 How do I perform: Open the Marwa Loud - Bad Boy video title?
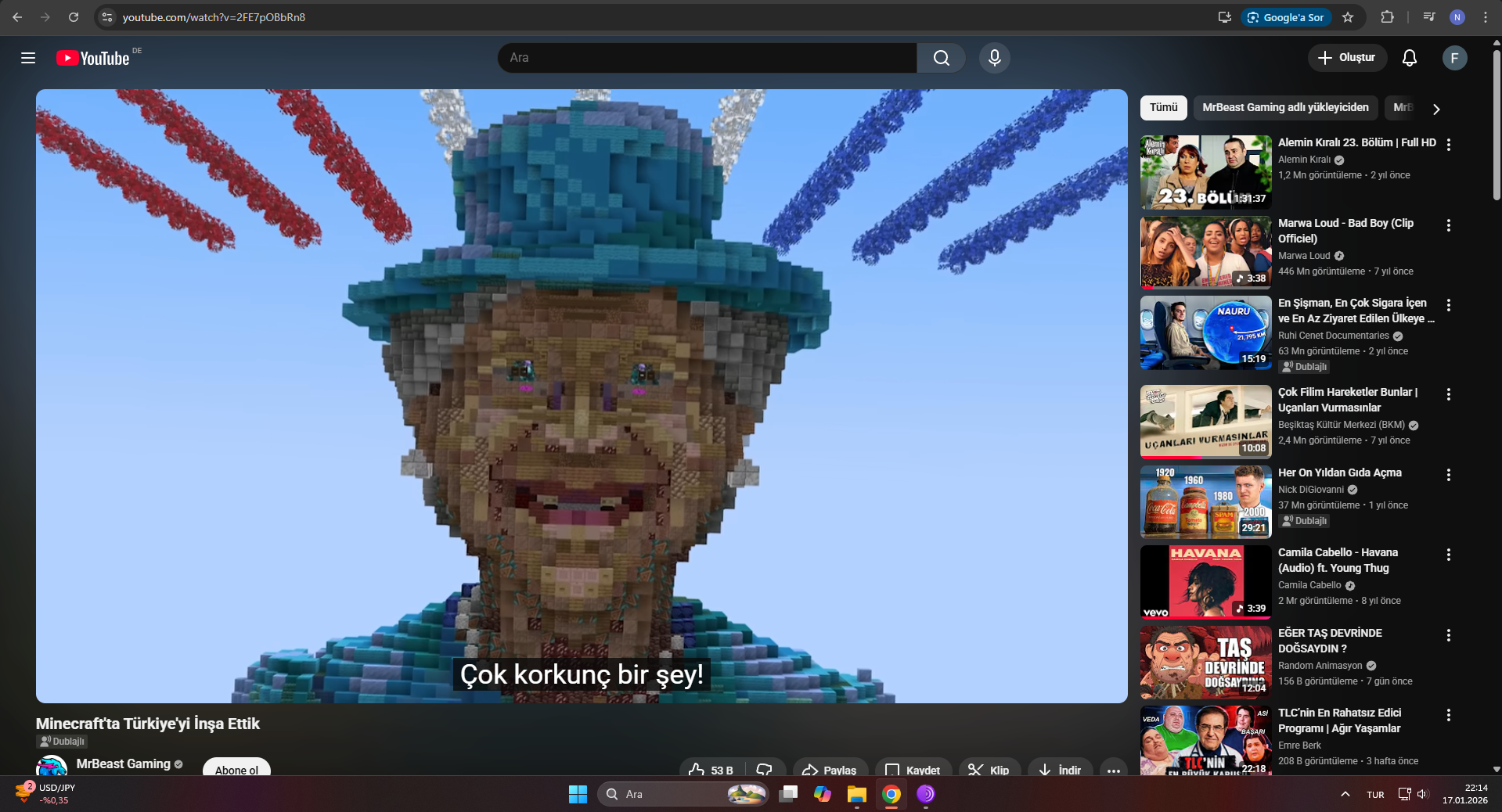click(x=1345, y=231)
